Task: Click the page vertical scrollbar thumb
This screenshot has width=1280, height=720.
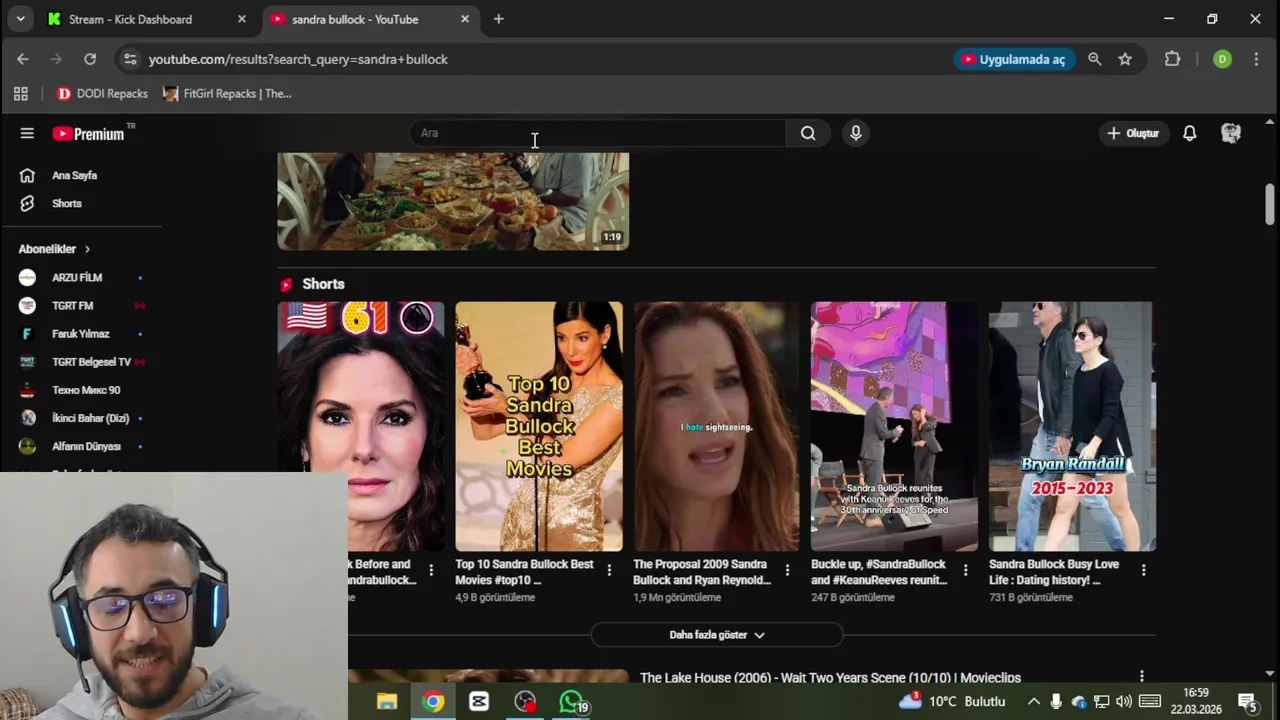Action: point(1270,205)
